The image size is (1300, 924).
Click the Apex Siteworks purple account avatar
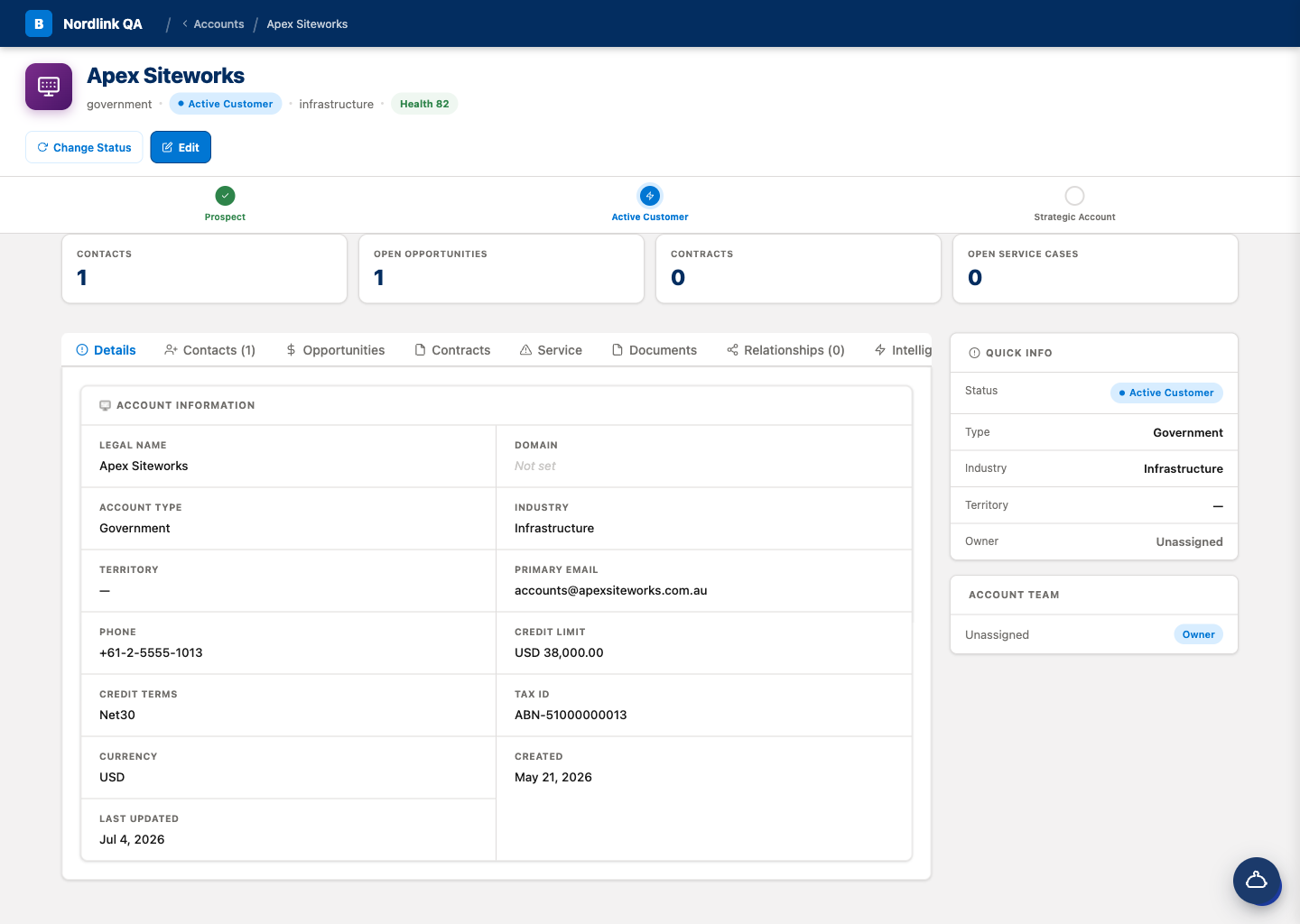(x=49, y=87)
